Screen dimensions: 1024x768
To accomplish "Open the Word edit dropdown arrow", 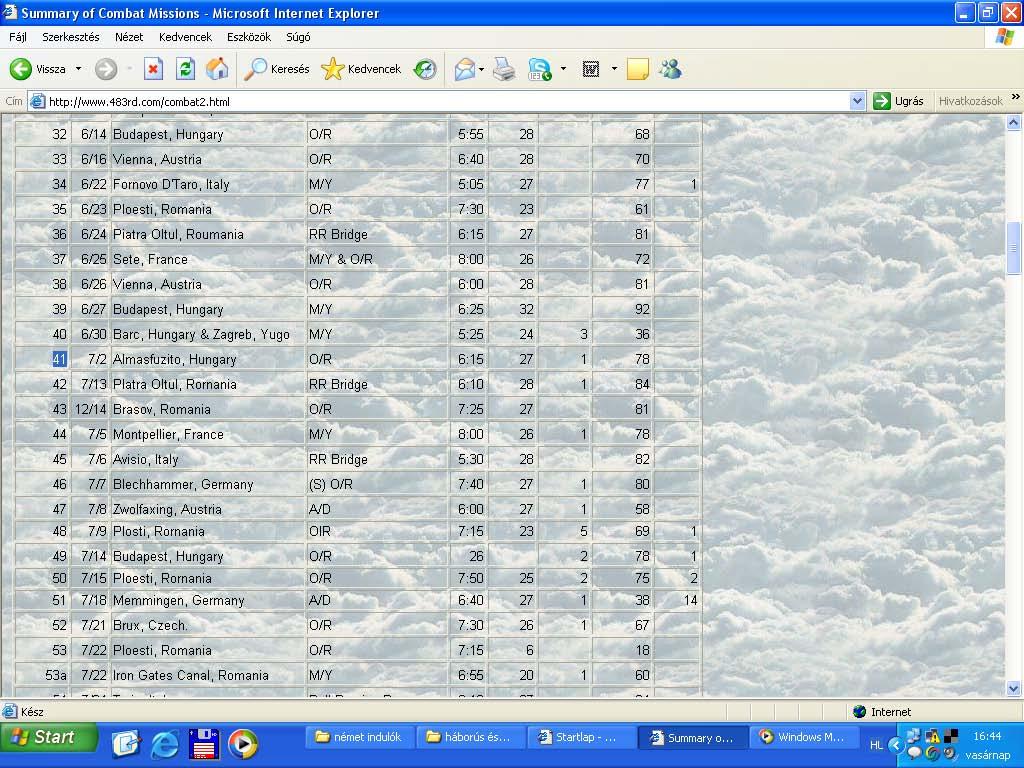I will tap(614, 69).
